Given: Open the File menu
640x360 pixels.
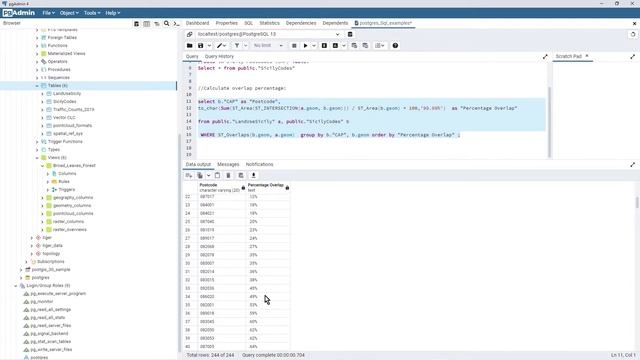Looking at the screenshot, I should [x=48, y=13].
